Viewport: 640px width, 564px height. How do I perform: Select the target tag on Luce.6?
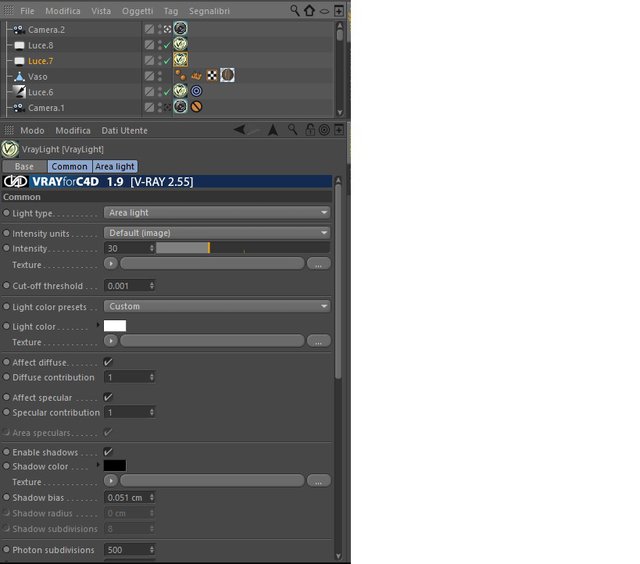coord(196,91)
